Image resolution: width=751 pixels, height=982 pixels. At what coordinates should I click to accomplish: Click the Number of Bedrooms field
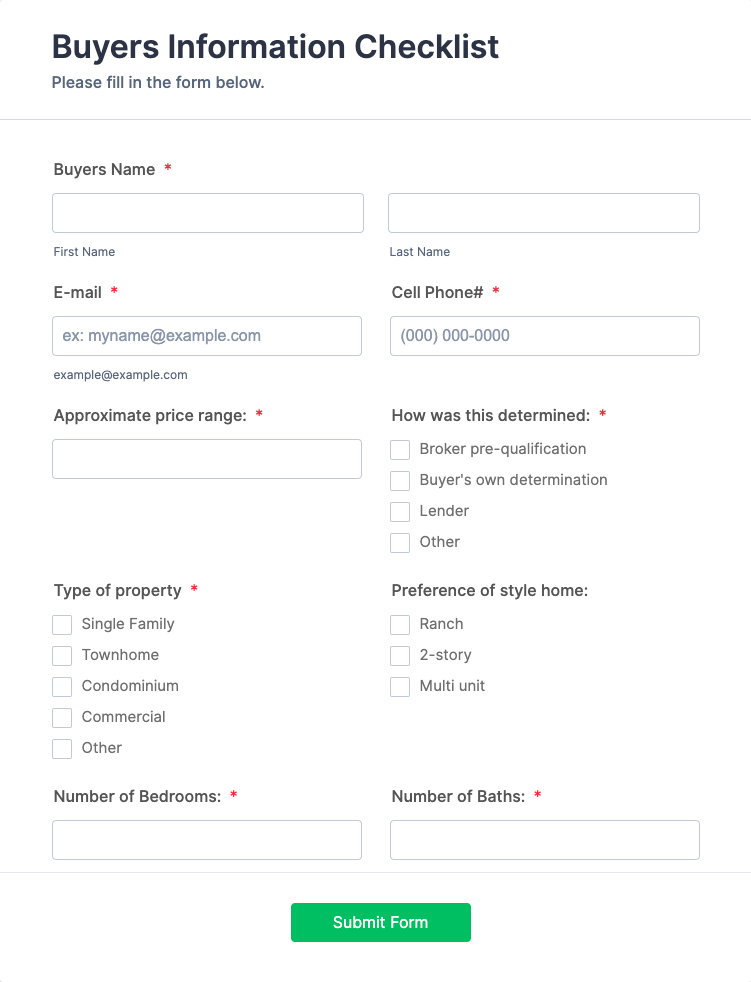(x=207, y=840)
